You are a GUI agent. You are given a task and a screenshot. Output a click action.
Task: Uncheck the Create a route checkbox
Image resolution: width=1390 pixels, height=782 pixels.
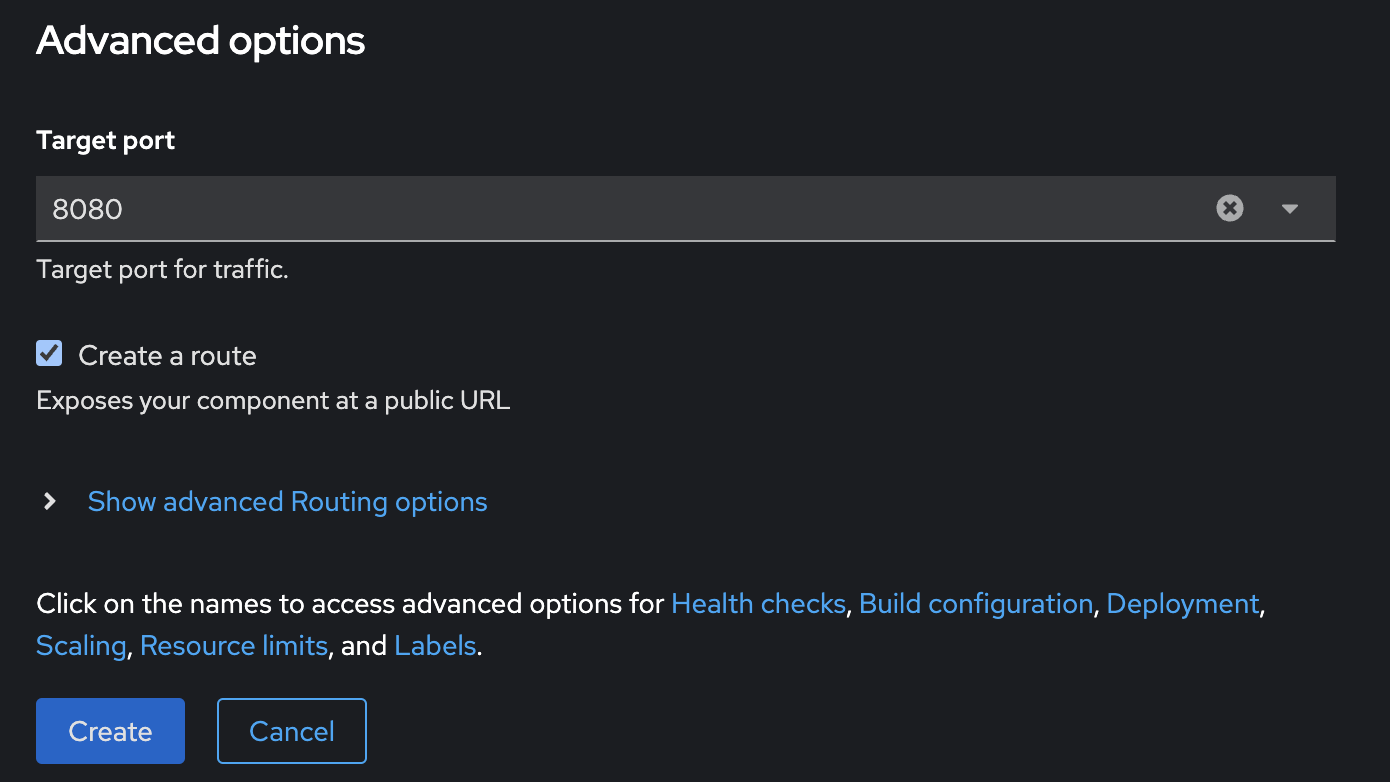click(x=49, y=353)
